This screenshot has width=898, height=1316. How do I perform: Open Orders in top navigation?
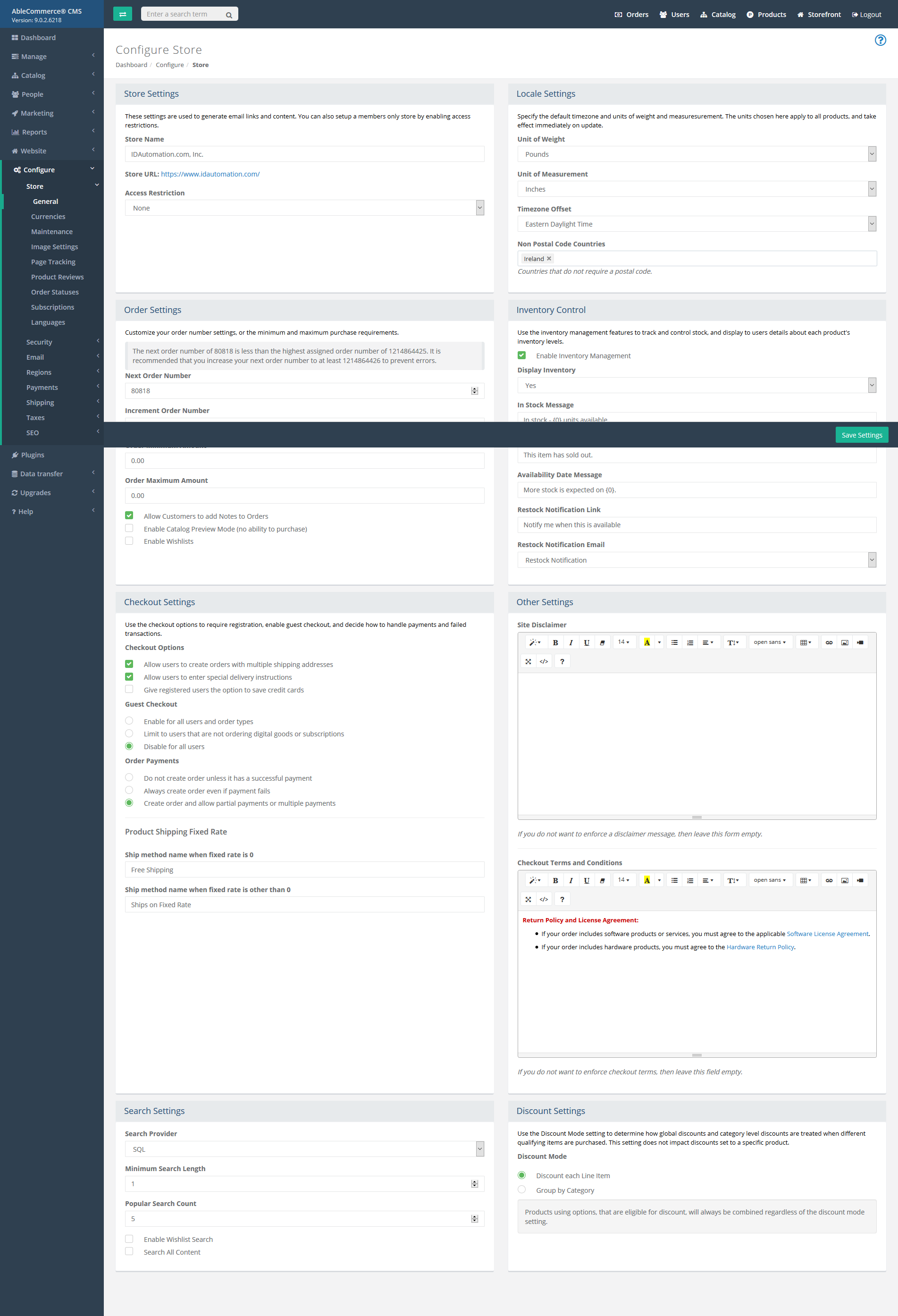(631, 15)
